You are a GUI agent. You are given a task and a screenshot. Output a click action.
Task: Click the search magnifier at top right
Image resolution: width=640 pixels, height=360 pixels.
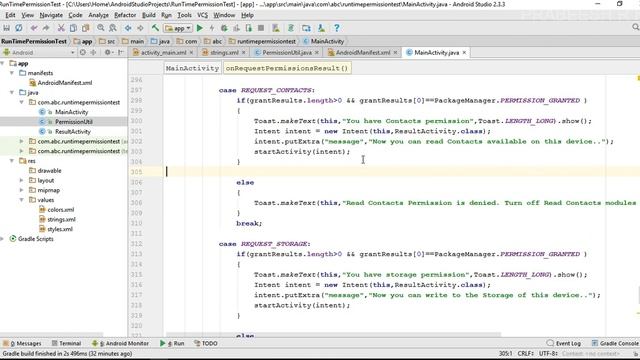[635, 27]
